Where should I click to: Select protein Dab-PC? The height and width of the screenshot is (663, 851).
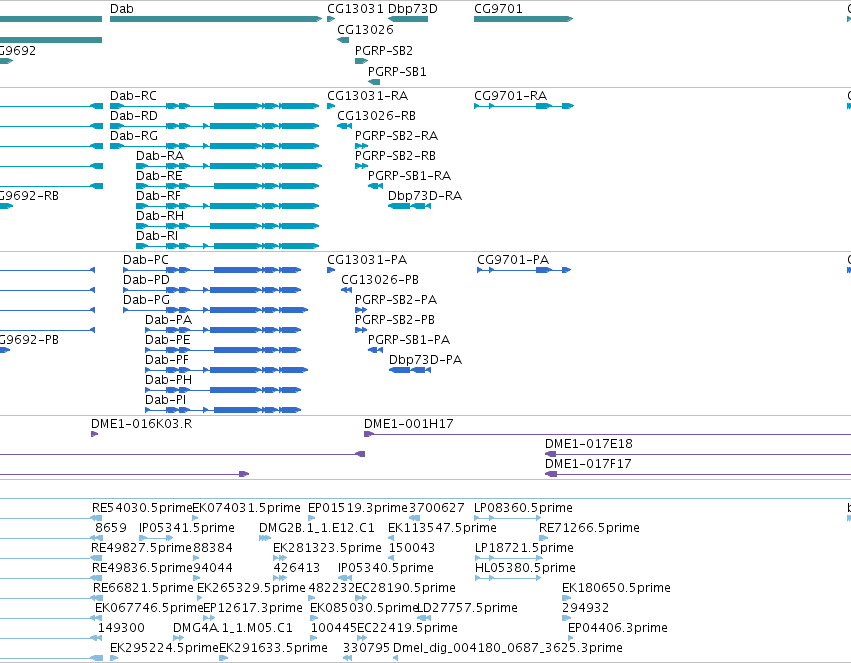[212, 270]
